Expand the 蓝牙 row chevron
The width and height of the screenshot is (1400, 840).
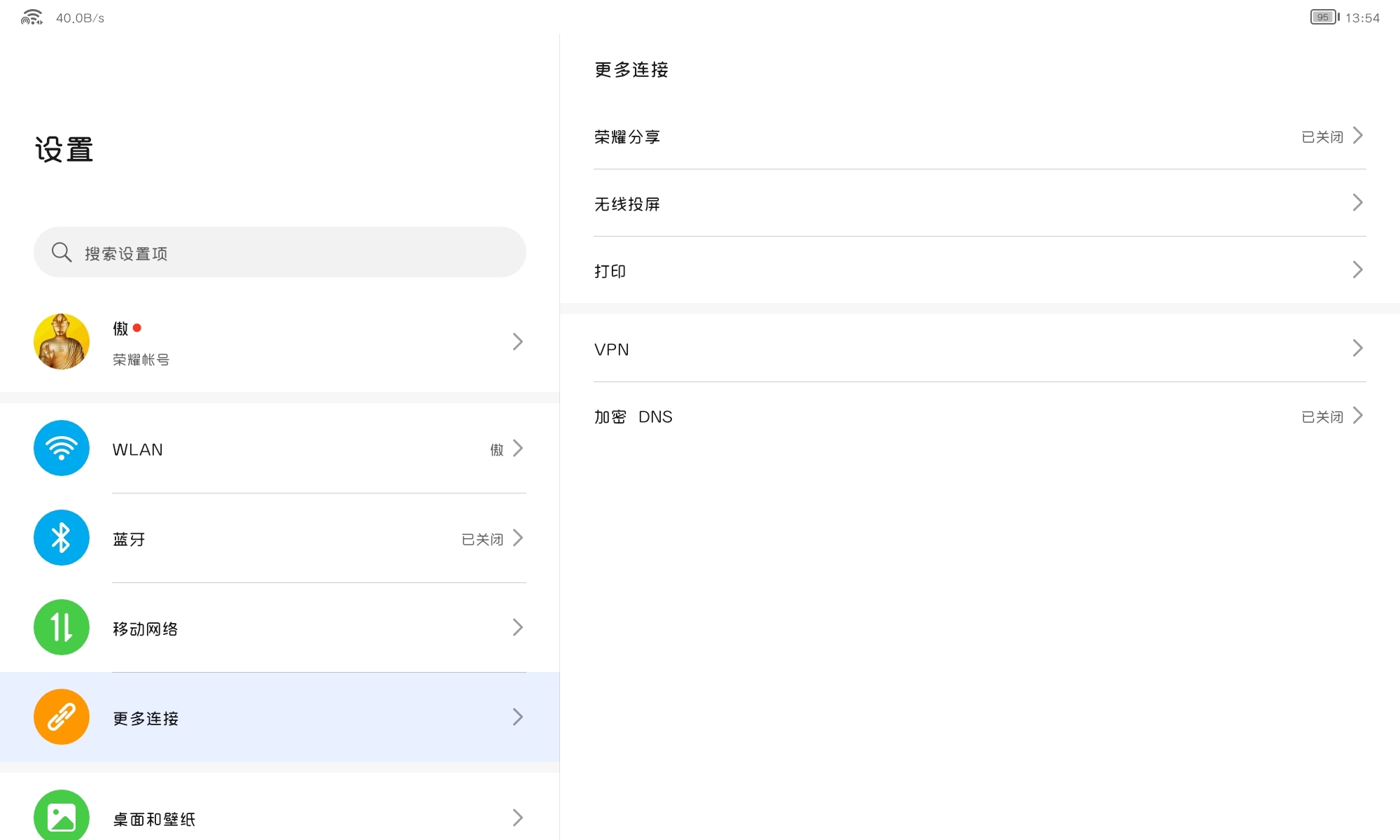click(x=517, y=538)
